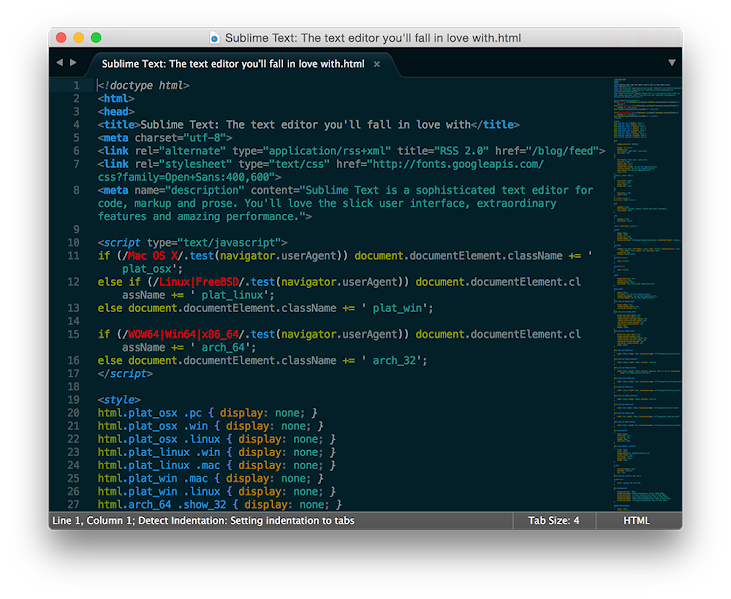The width and height of the screenshot is (731, 599).
Task: Click 'html.plat_osx .pc' selector
Action: tap(150, 413)
